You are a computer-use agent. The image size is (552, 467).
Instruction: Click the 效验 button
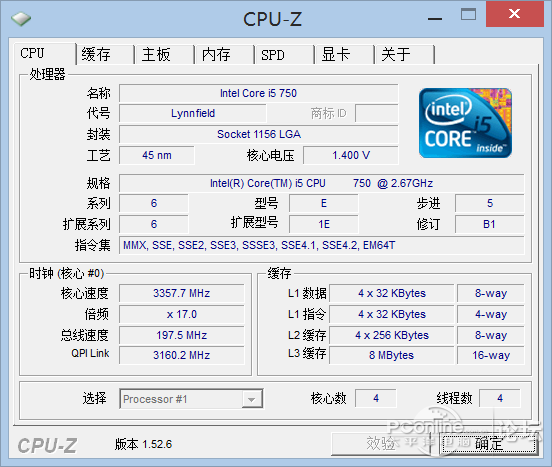pyautogui.click(x=381, y=444)
